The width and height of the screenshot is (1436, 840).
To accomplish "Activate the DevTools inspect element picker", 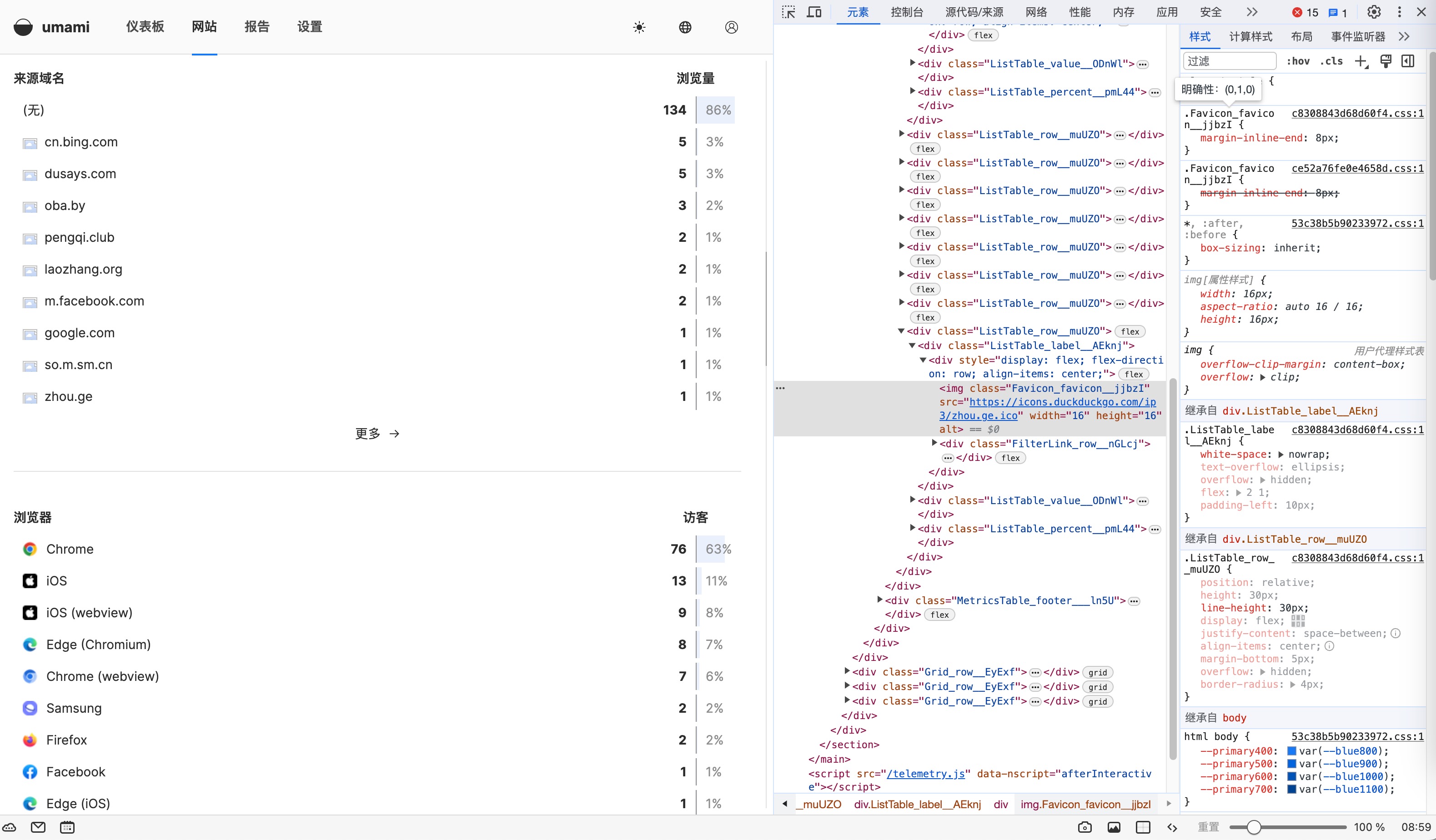I will point(788,12).
